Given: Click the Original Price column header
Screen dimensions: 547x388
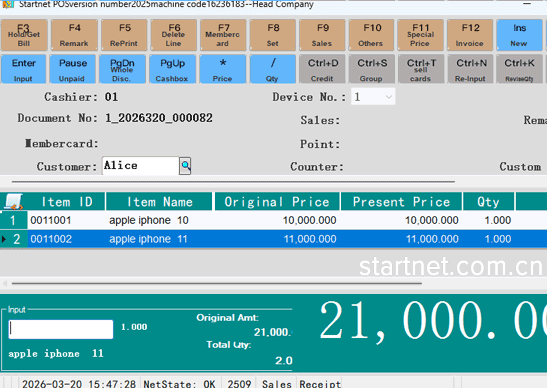Looking at the screenshot, I should pos(277,202).
